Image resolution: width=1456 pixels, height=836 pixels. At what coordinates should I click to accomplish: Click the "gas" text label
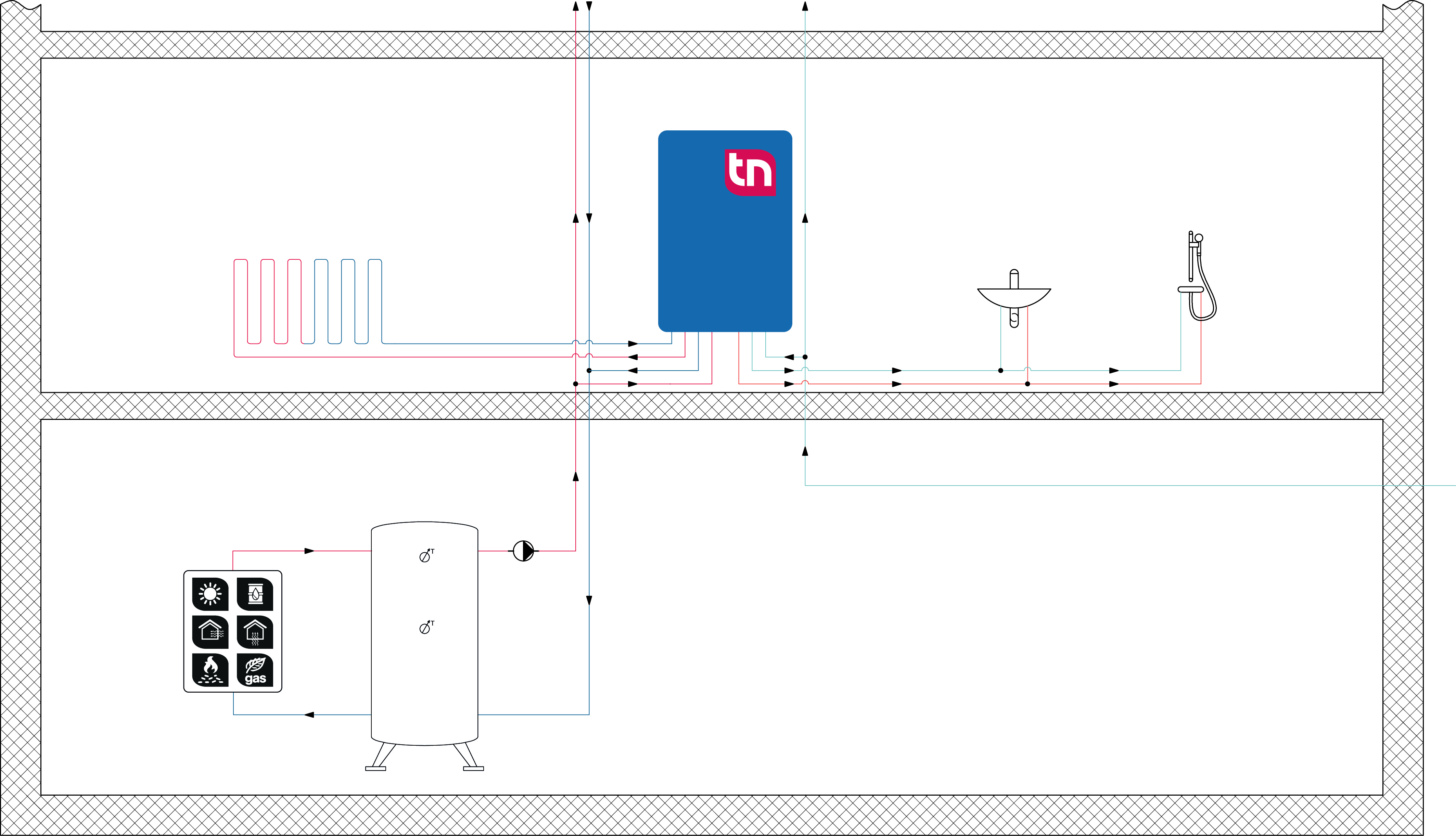pyautogui.click(x=255, y=679)
